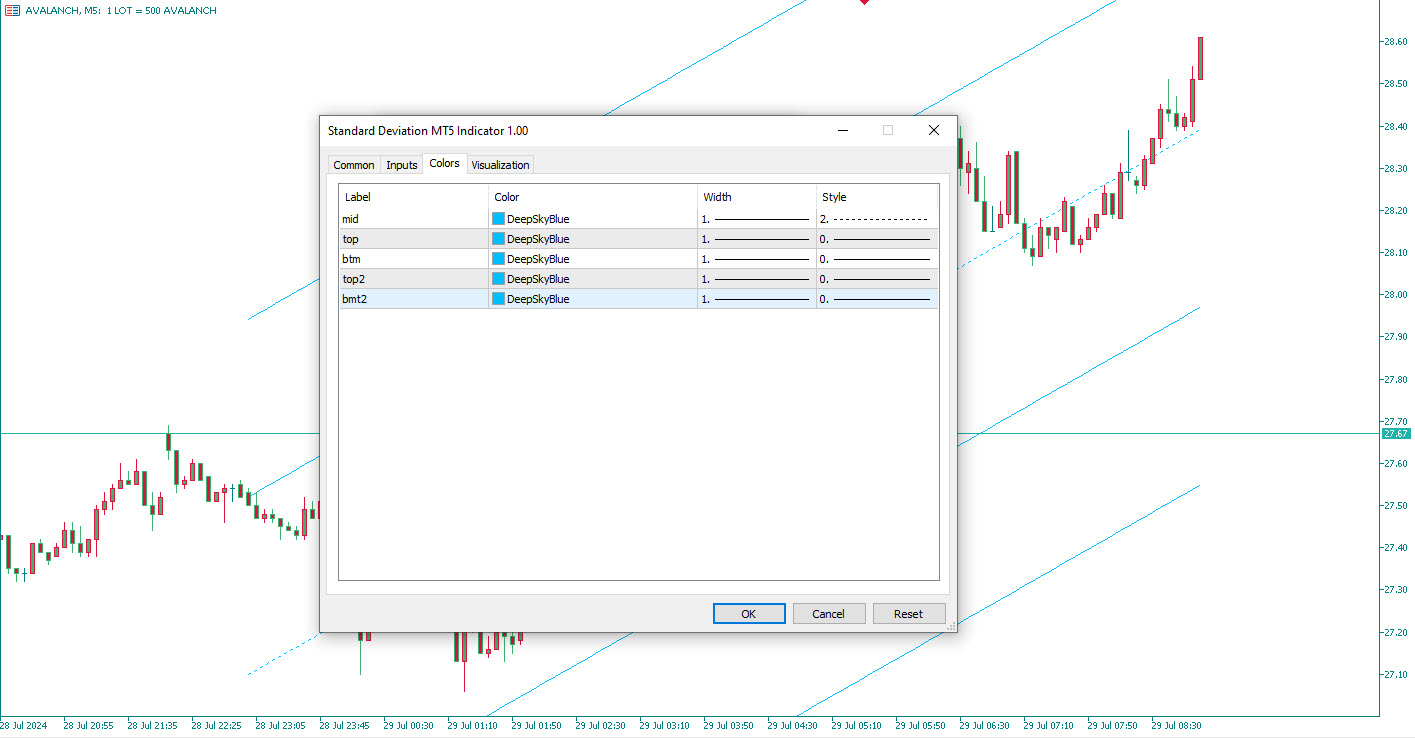
Task: Open color swatch for top row
Action: [499, 239]
